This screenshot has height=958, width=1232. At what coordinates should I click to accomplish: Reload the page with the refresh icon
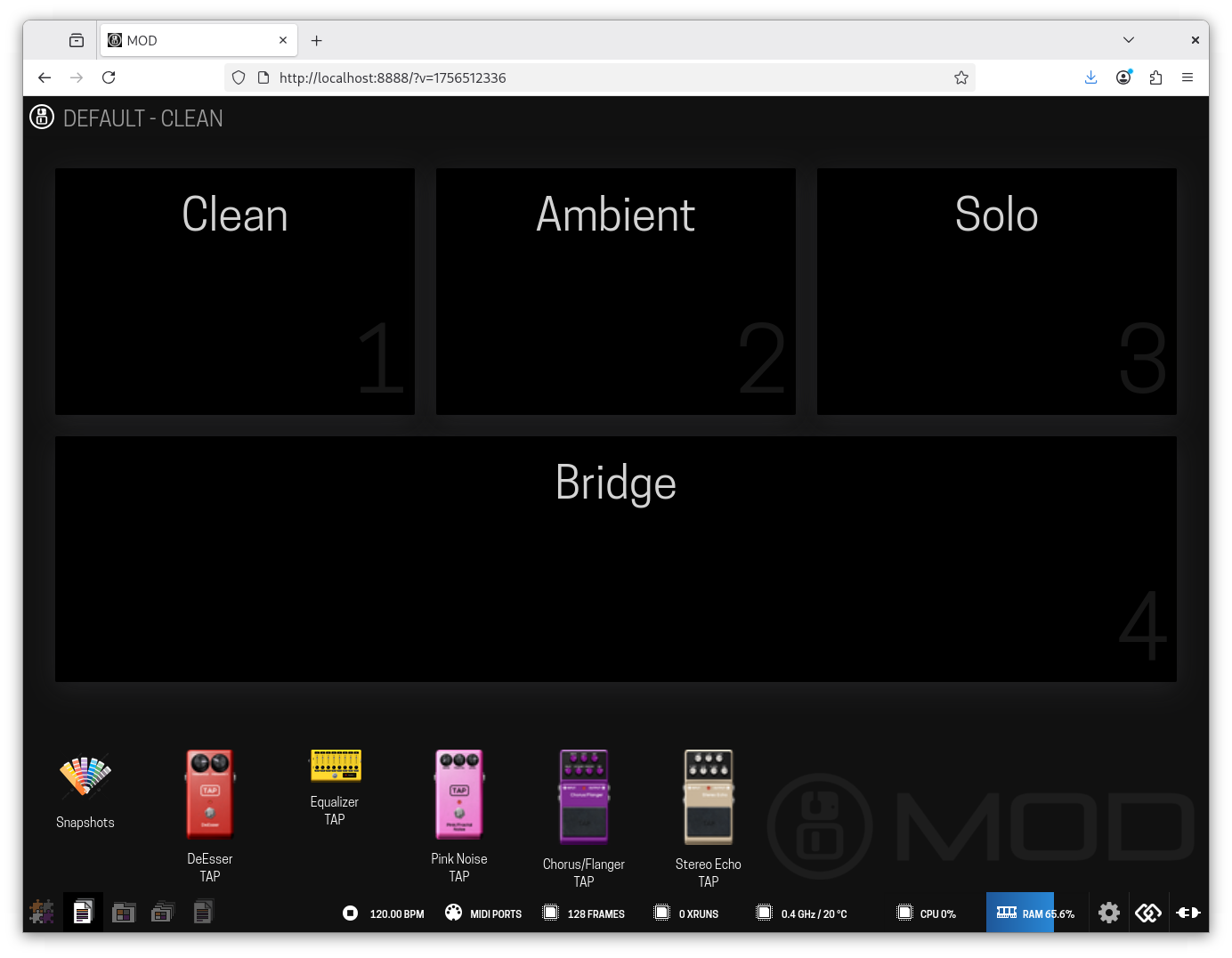point(109,77)
